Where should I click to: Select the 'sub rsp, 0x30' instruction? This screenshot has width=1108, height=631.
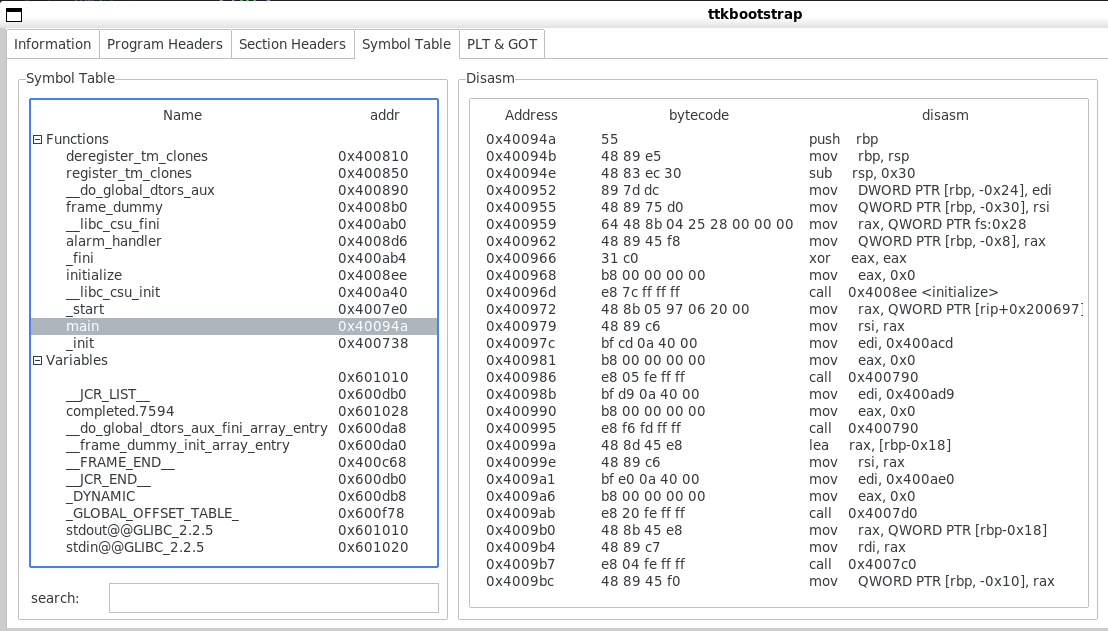pos(779,173)
